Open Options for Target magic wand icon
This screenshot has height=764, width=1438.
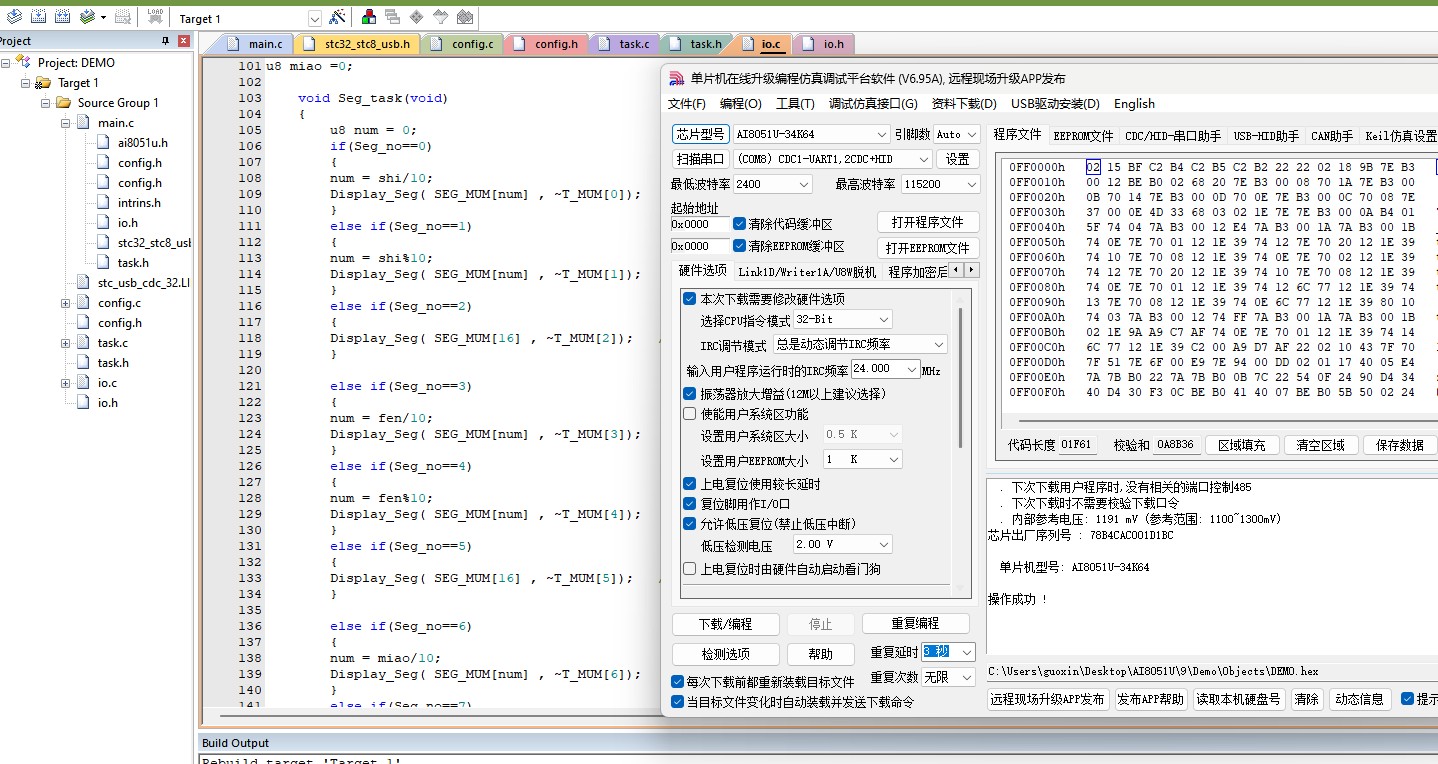tap(337, 17)
